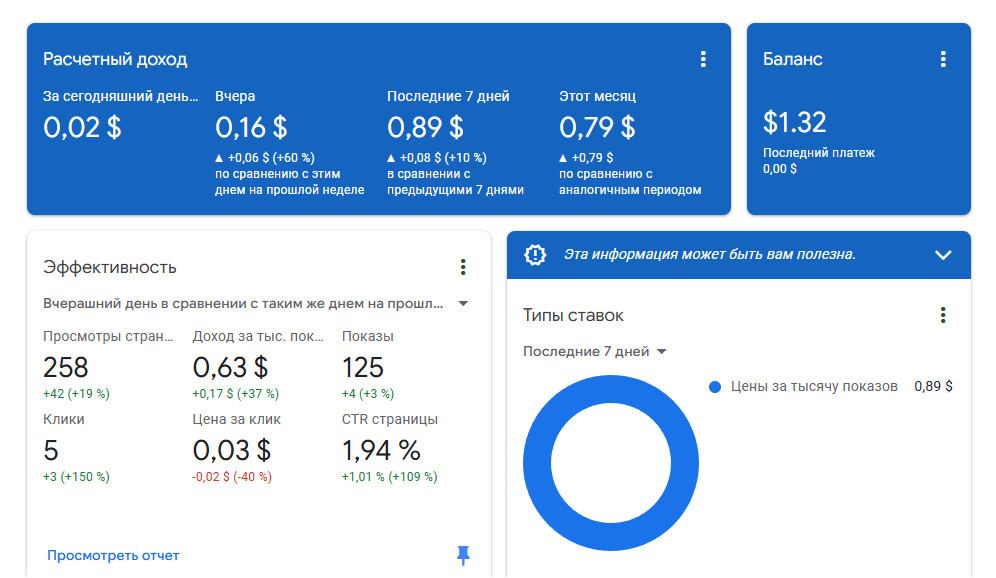Click the pin icon in Эффективность card
This screenshot has width=996, height=578.
(x=462, y=555)
